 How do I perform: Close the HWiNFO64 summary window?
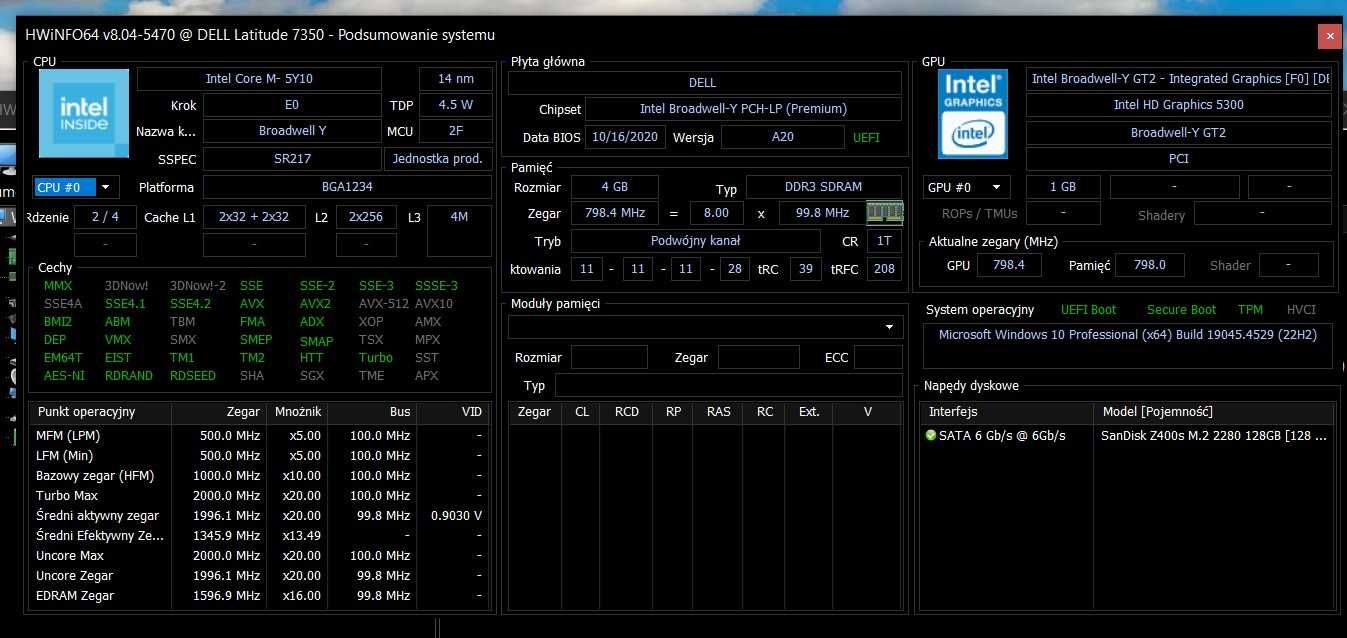click(1329, 36)
